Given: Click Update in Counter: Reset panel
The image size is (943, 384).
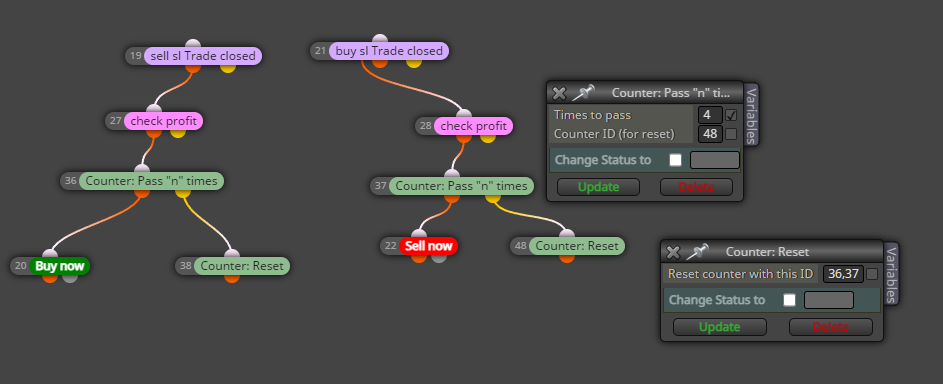Looking at the screenshot, I should pyautogui.click(x=719, y=327).
